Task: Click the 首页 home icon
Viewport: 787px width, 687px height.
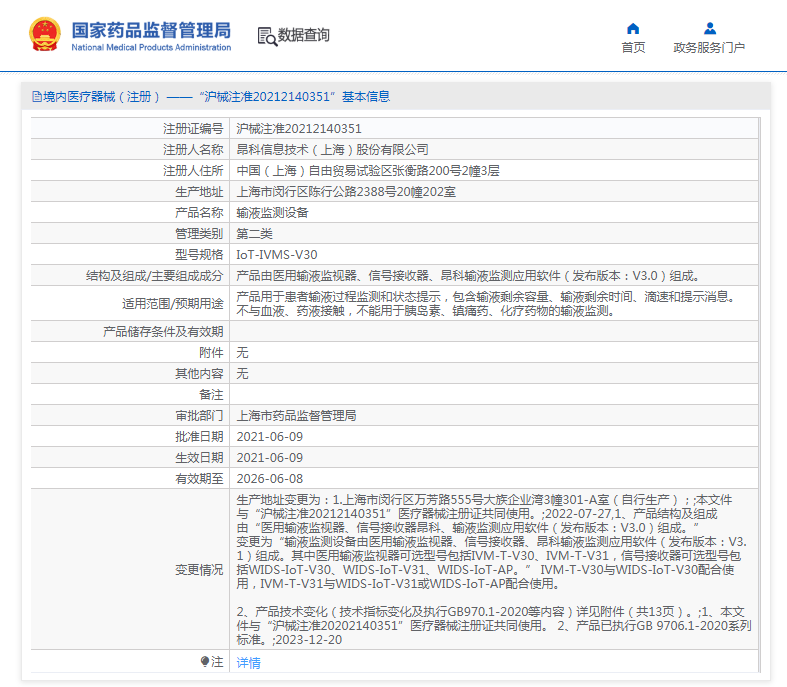Action: [x=632, y=28]
